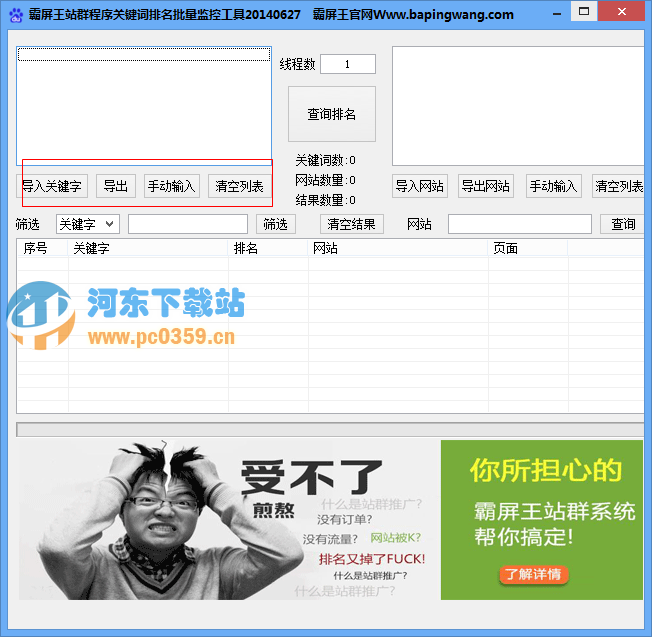Screen dimensions: 652x637
Task: Sort by 关键字 column header
Action: click(148, 248)
